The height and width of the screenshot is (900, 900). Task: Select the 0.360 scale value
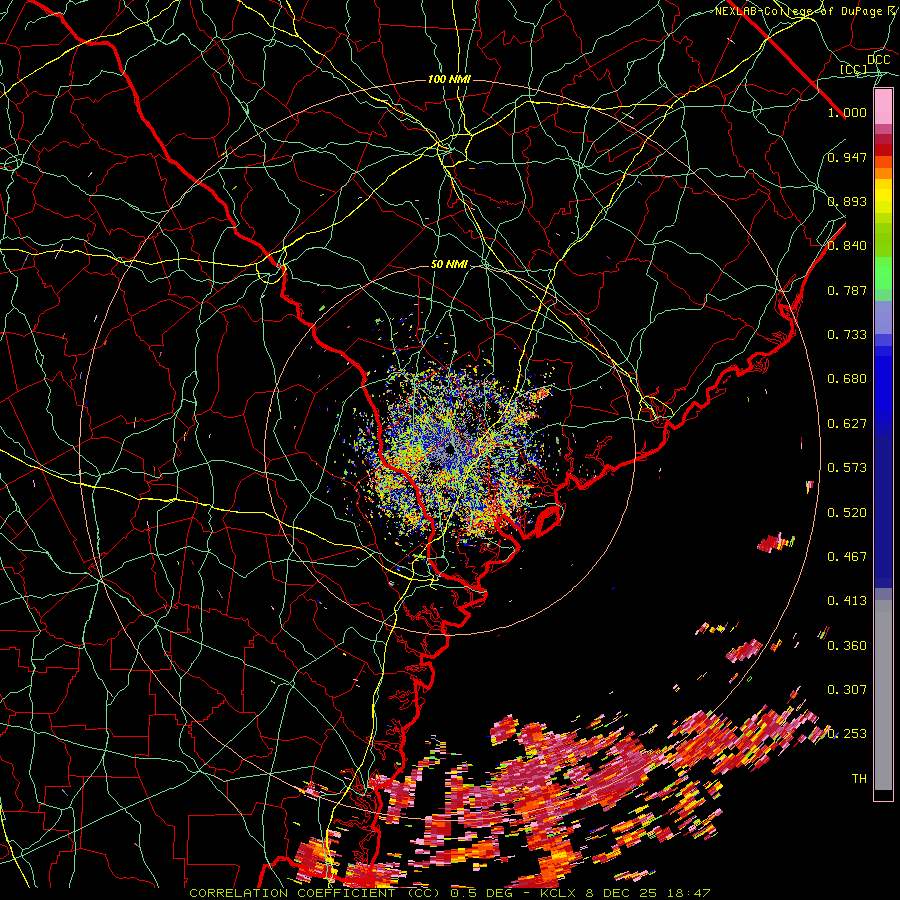coord(847,646)
